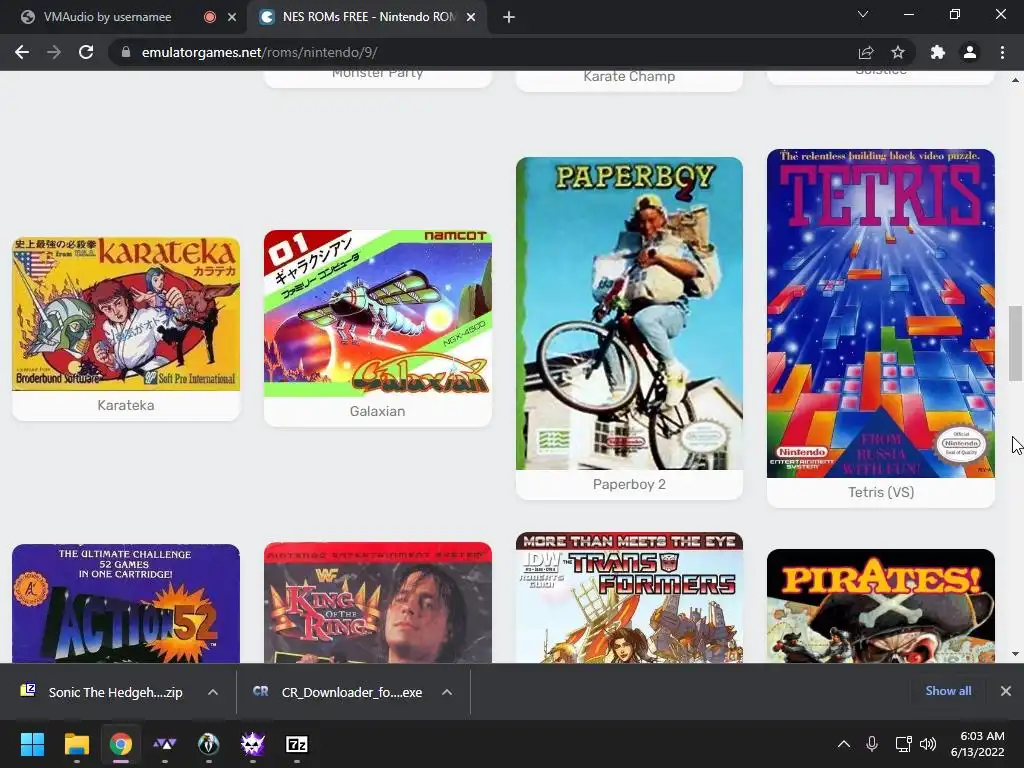1024x768 pixels.
Task: Click the Galaxian title link
Action: pos(377,411)
